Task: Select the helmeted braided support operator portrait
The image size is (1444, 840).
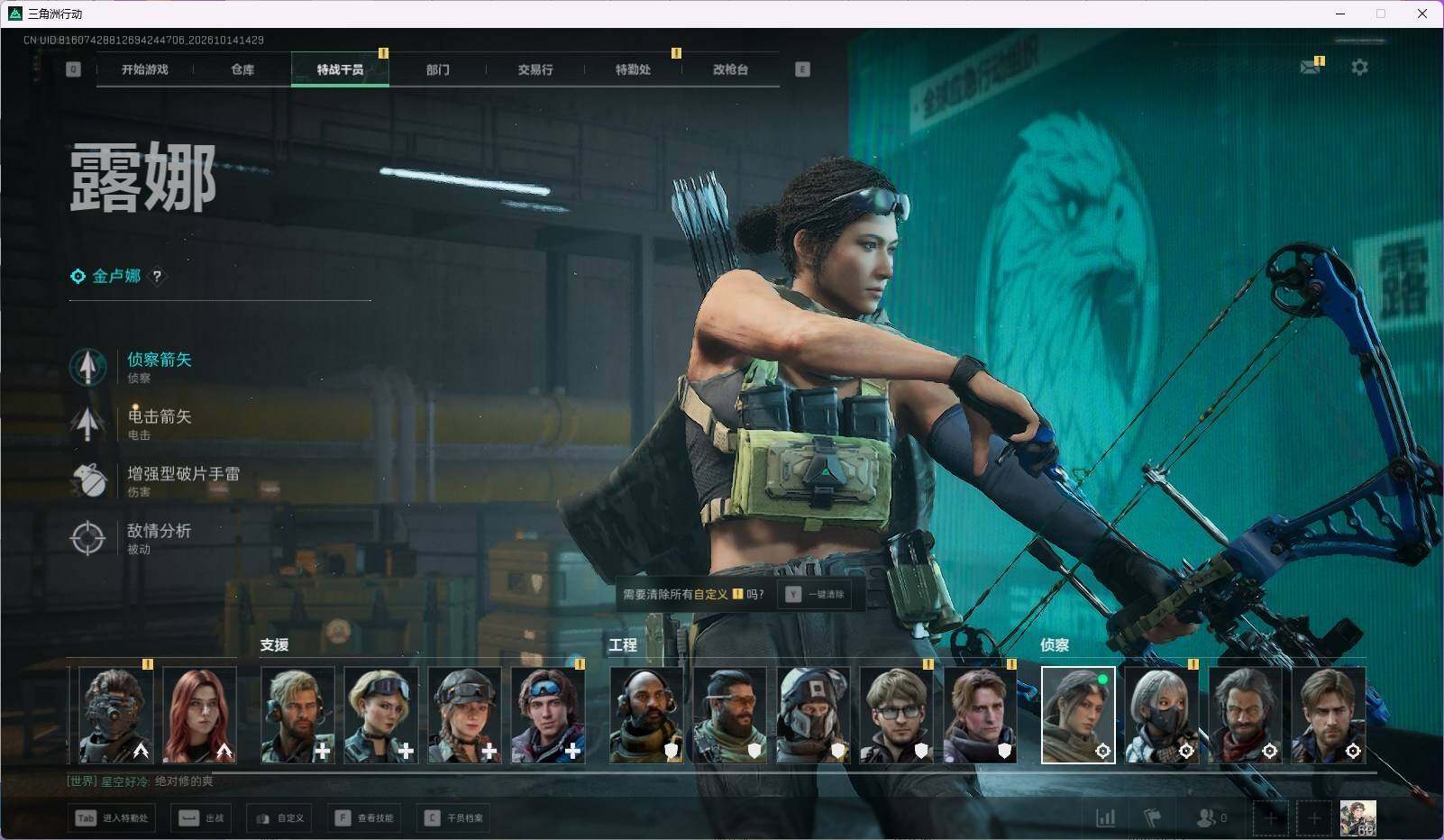Action: tap(464, 716)
